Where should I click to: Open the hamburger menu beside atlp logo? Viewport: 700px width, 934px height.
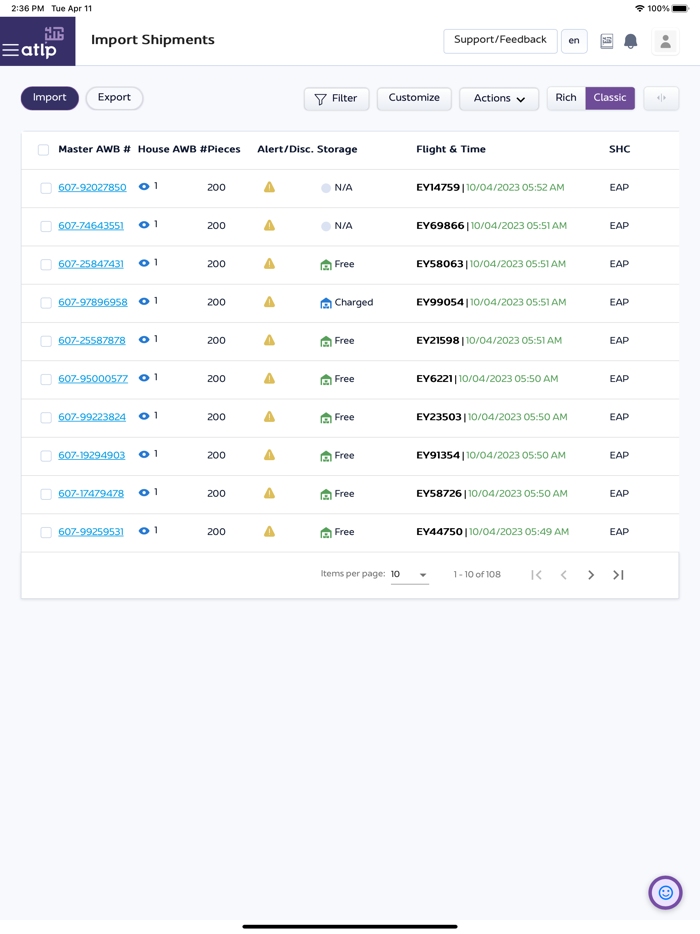[x=10, y=50]
